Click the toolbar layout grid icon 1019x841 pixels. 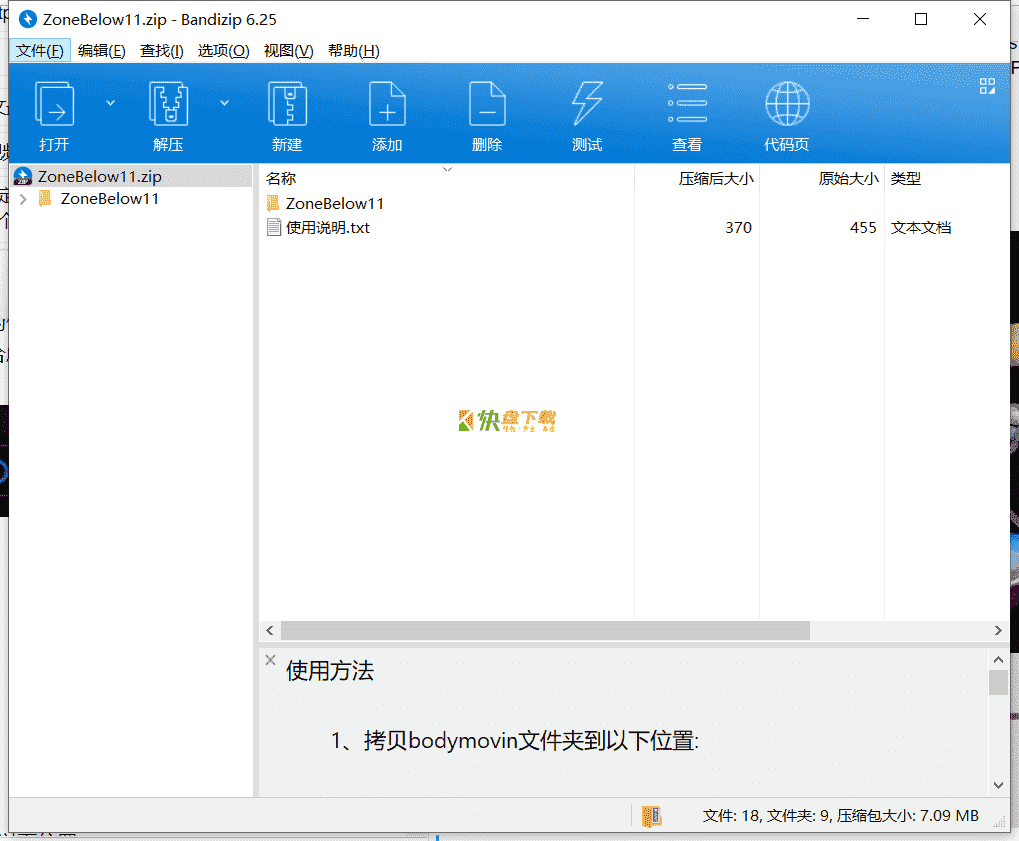click(987, 86)
